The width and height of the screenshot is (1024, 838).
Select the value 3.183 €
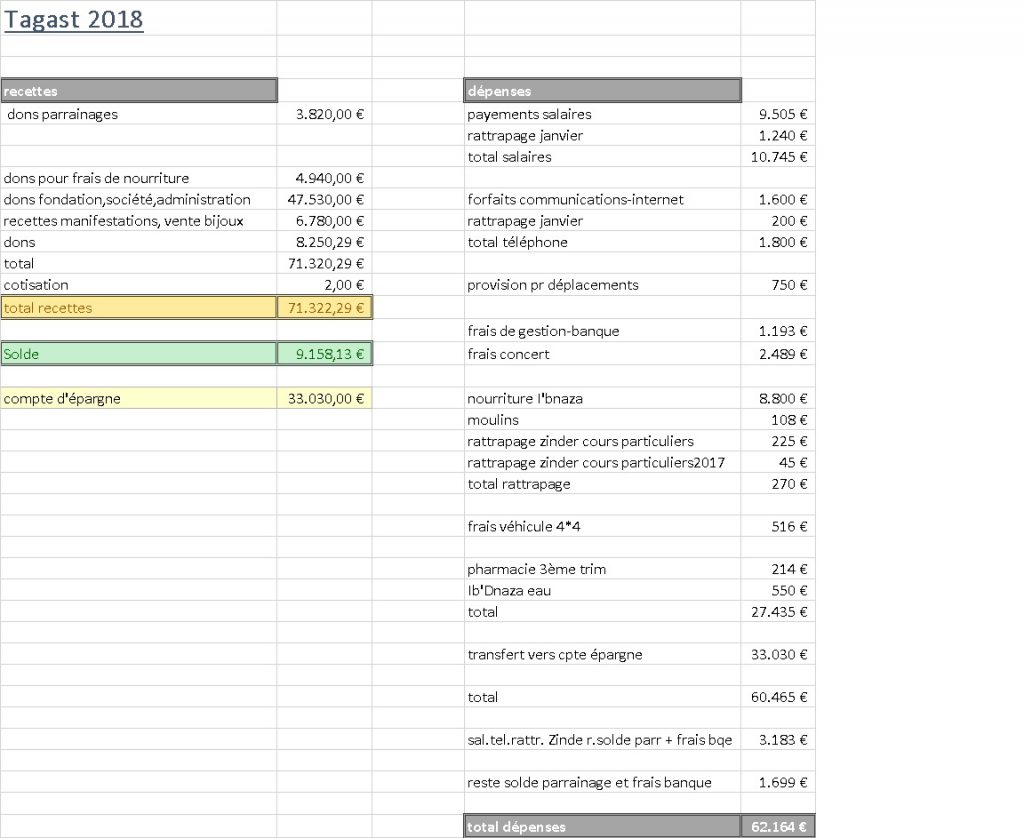point(782,740)
